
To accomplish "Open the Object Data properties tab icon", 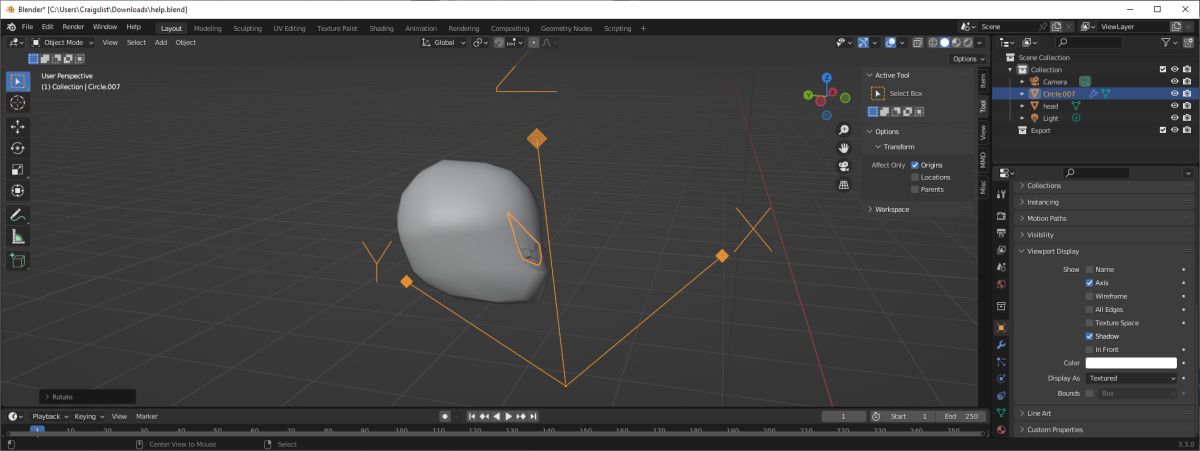I will tap(1001, 413).
